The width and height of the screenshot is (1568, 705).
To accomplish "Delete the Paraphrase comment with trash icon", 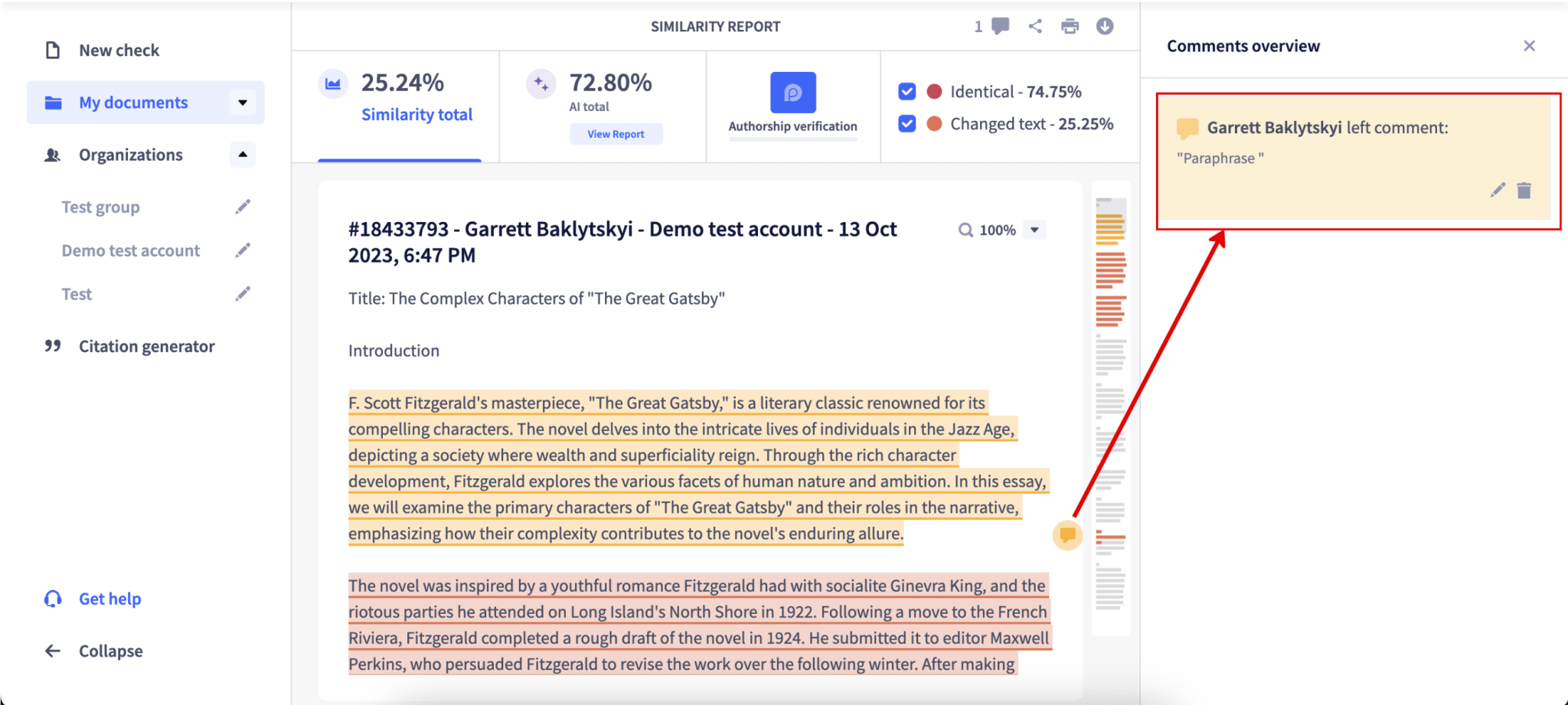I will pyautogui.click(x=1524, y=190).
